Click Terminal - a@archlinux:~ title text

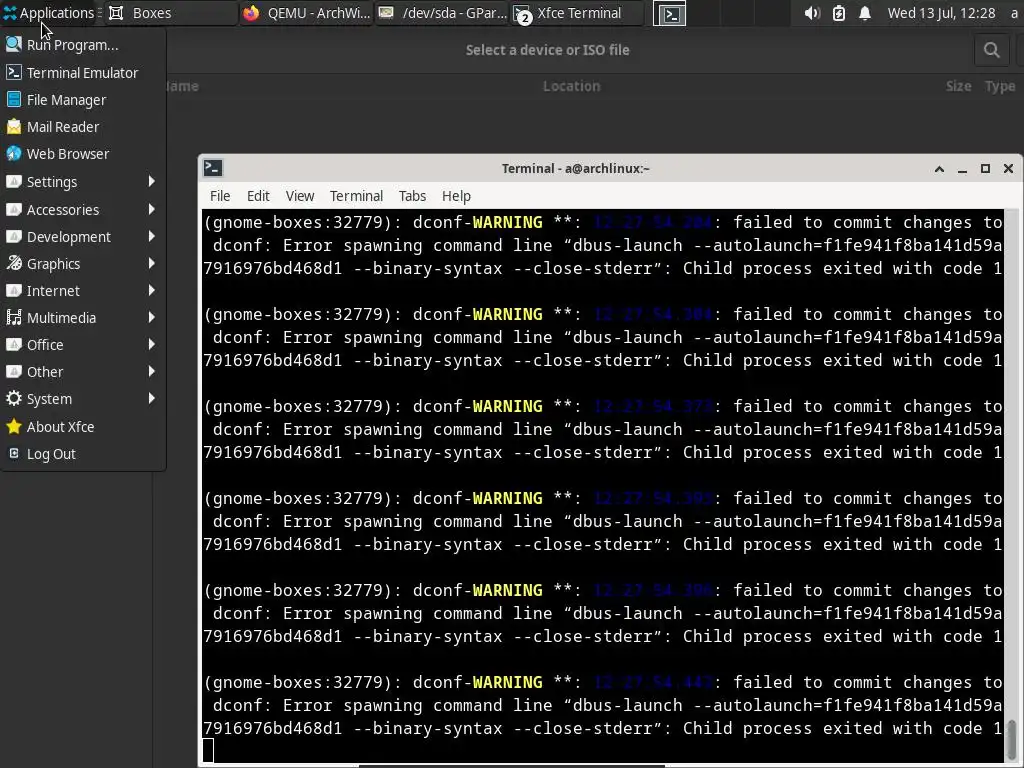point(575,168)
